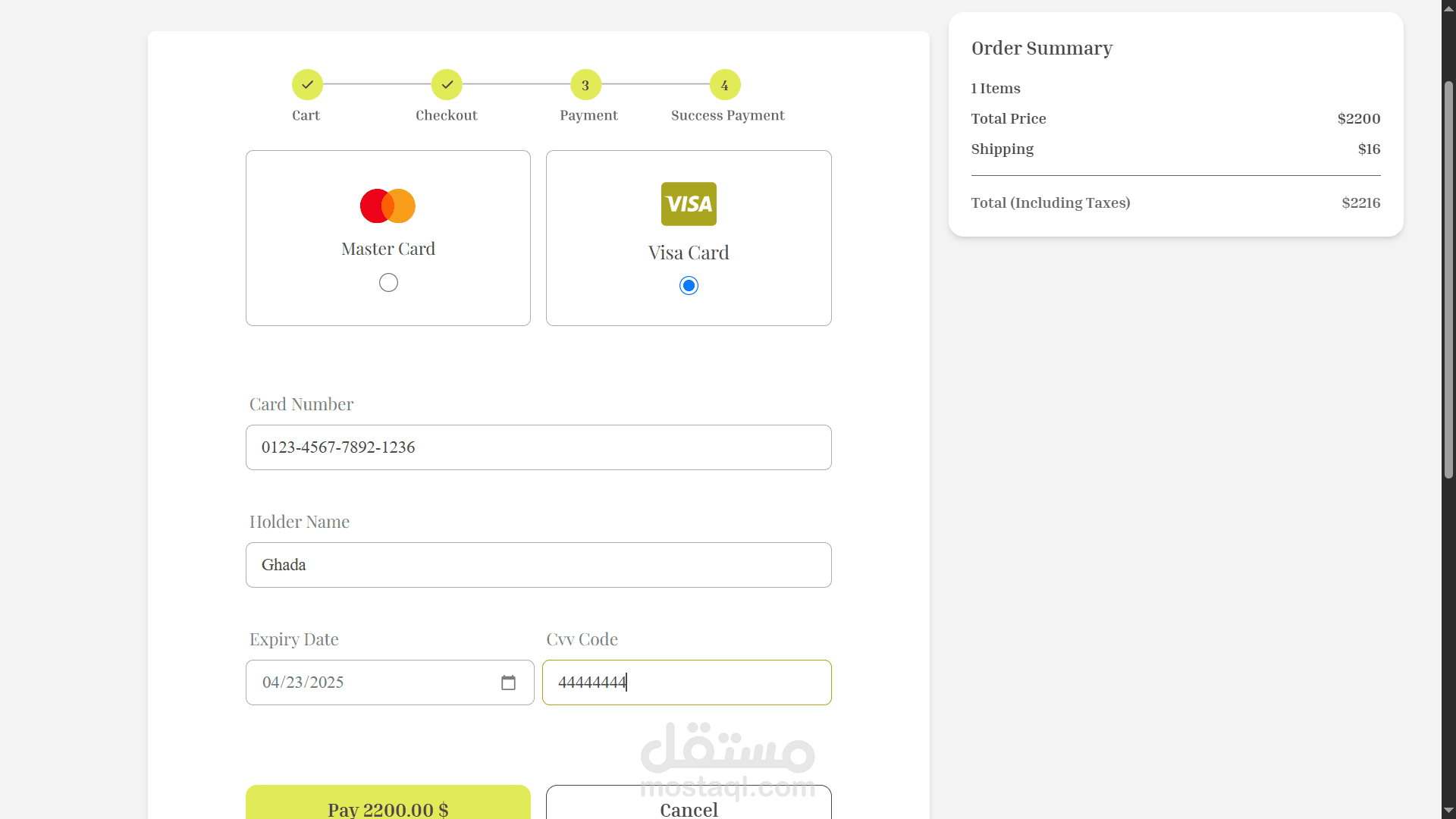
Task: Open the expiry date calendar picker
Action: (508, 682)
